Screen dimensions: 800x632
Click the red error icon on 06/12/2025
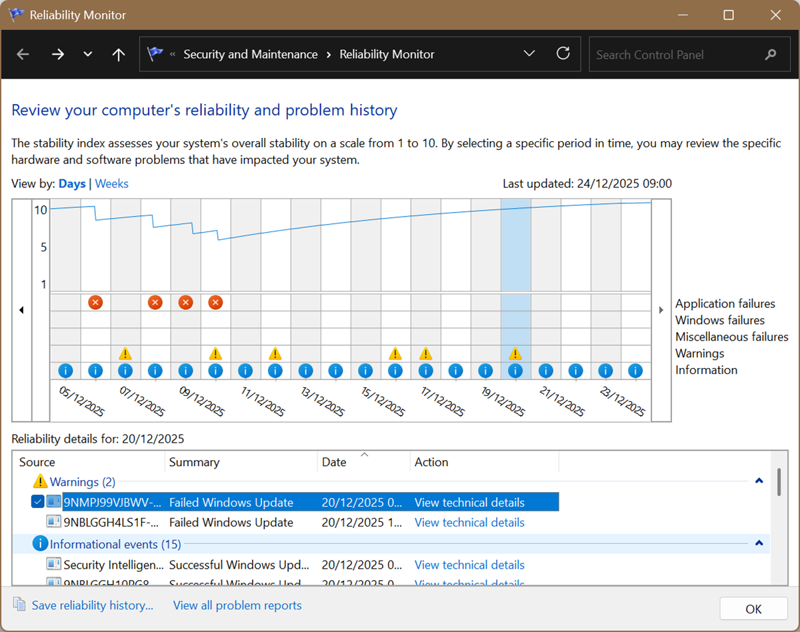tap(96, 302)
